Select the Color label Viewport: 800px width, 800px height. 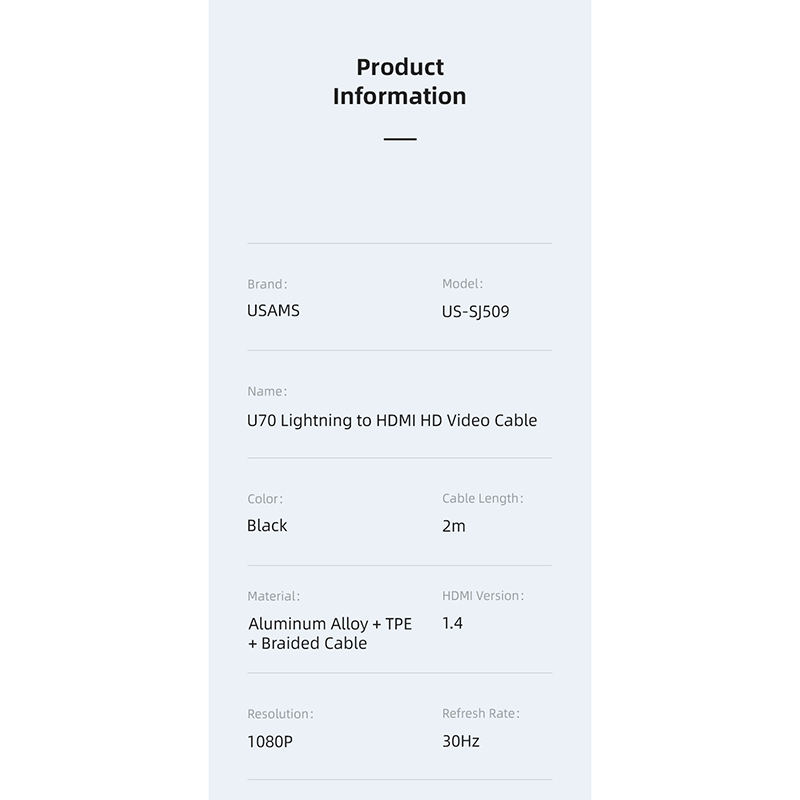click(x=265, y=498)
